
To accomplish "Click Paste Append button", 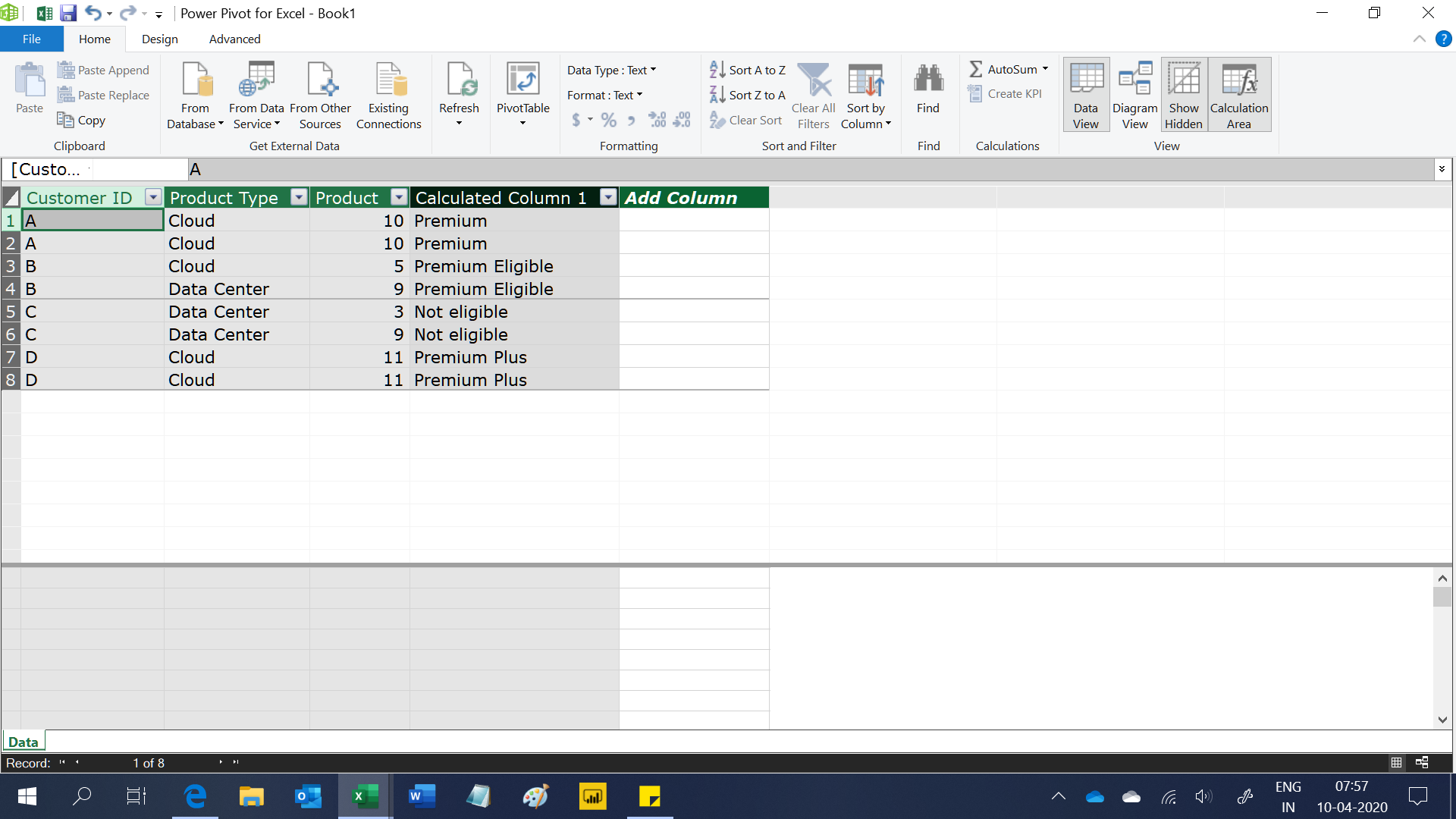I will coord(103,70).
